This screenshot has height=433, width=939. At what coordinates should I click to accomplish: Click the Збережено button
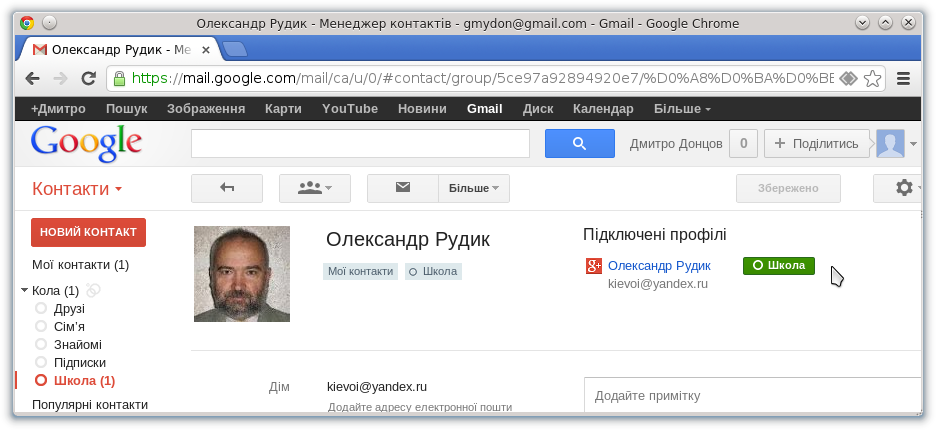point(788,188)
